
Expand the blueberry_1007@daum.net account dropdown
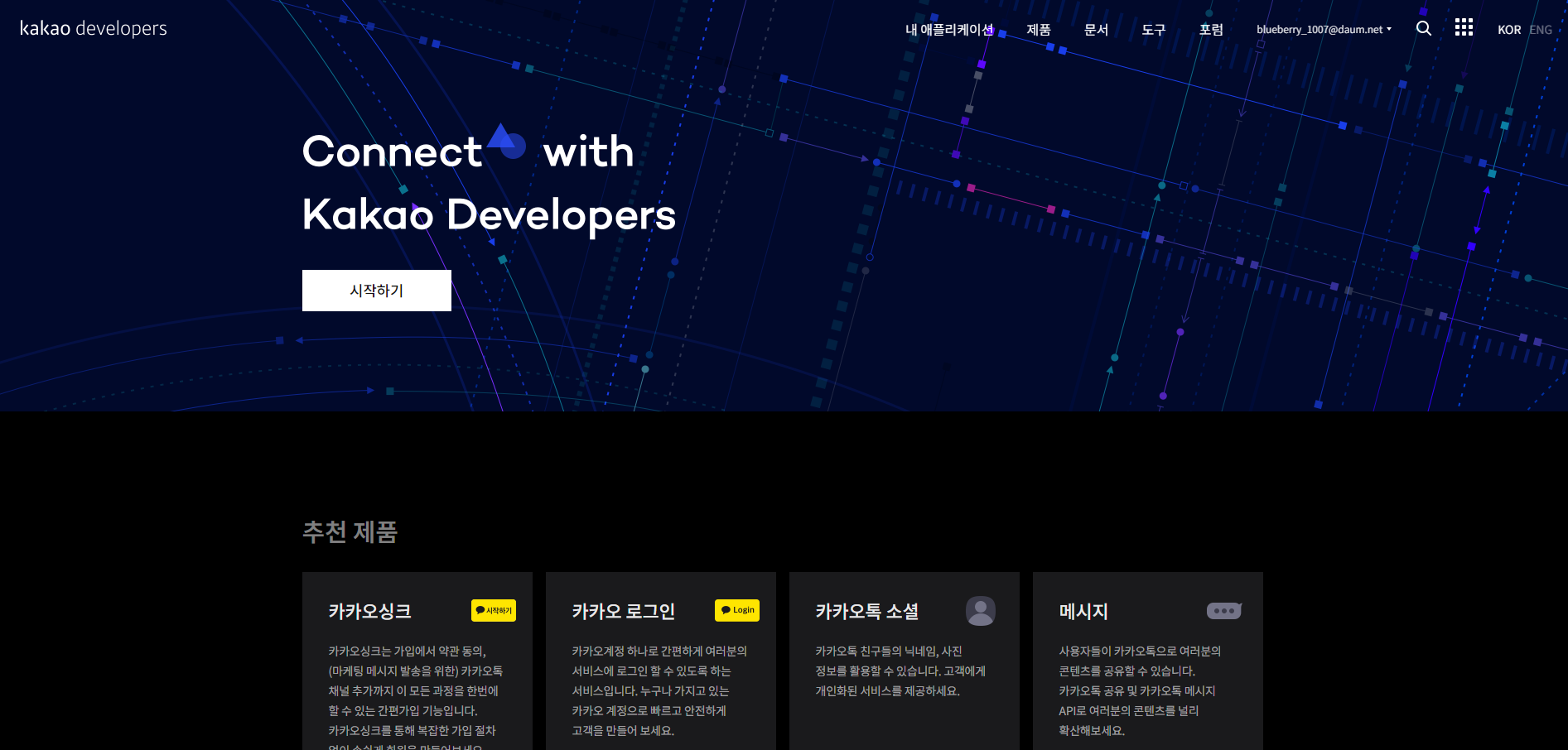[1324, 29]
